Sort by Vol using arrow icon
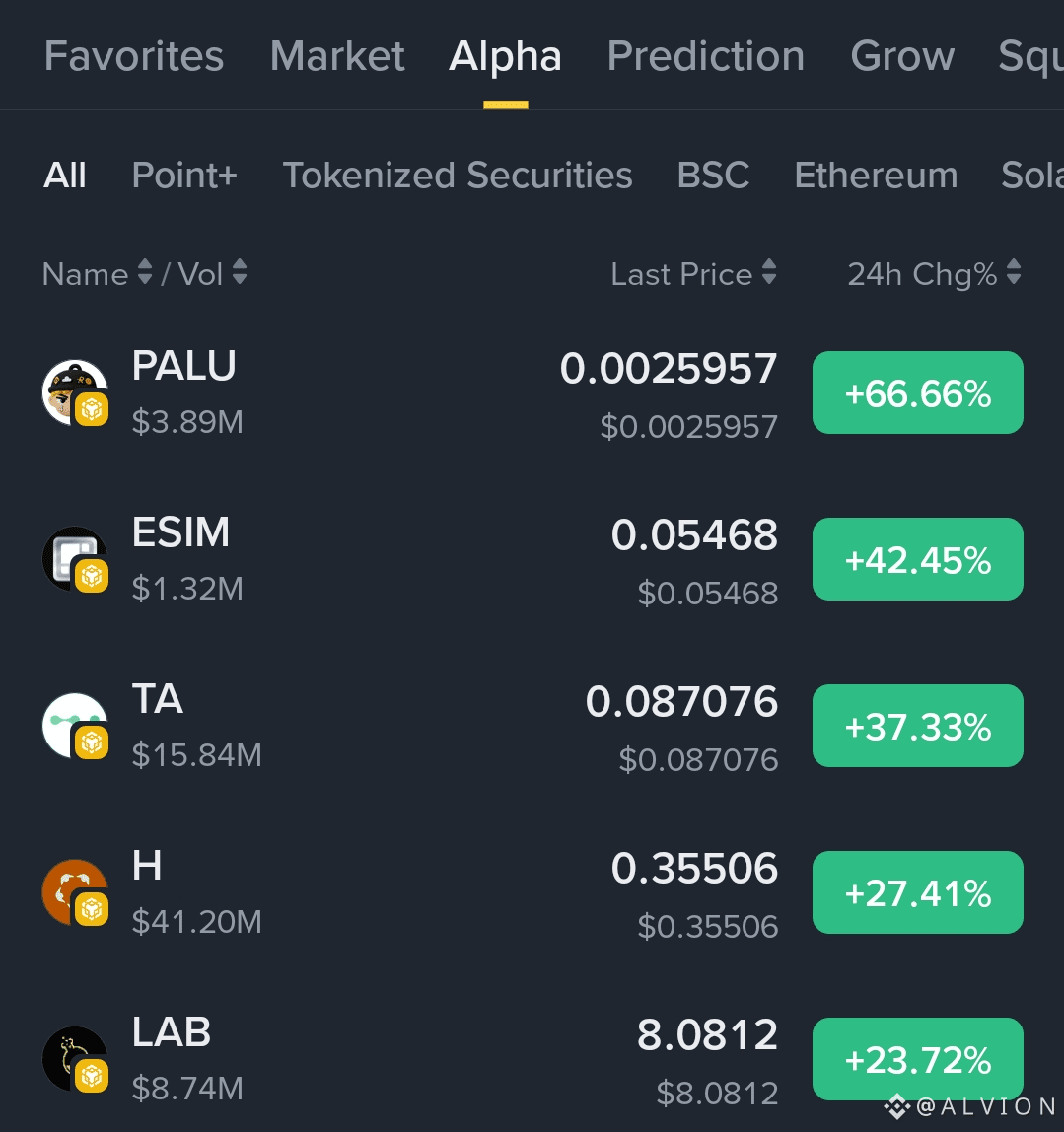 (x=240, y=272)
